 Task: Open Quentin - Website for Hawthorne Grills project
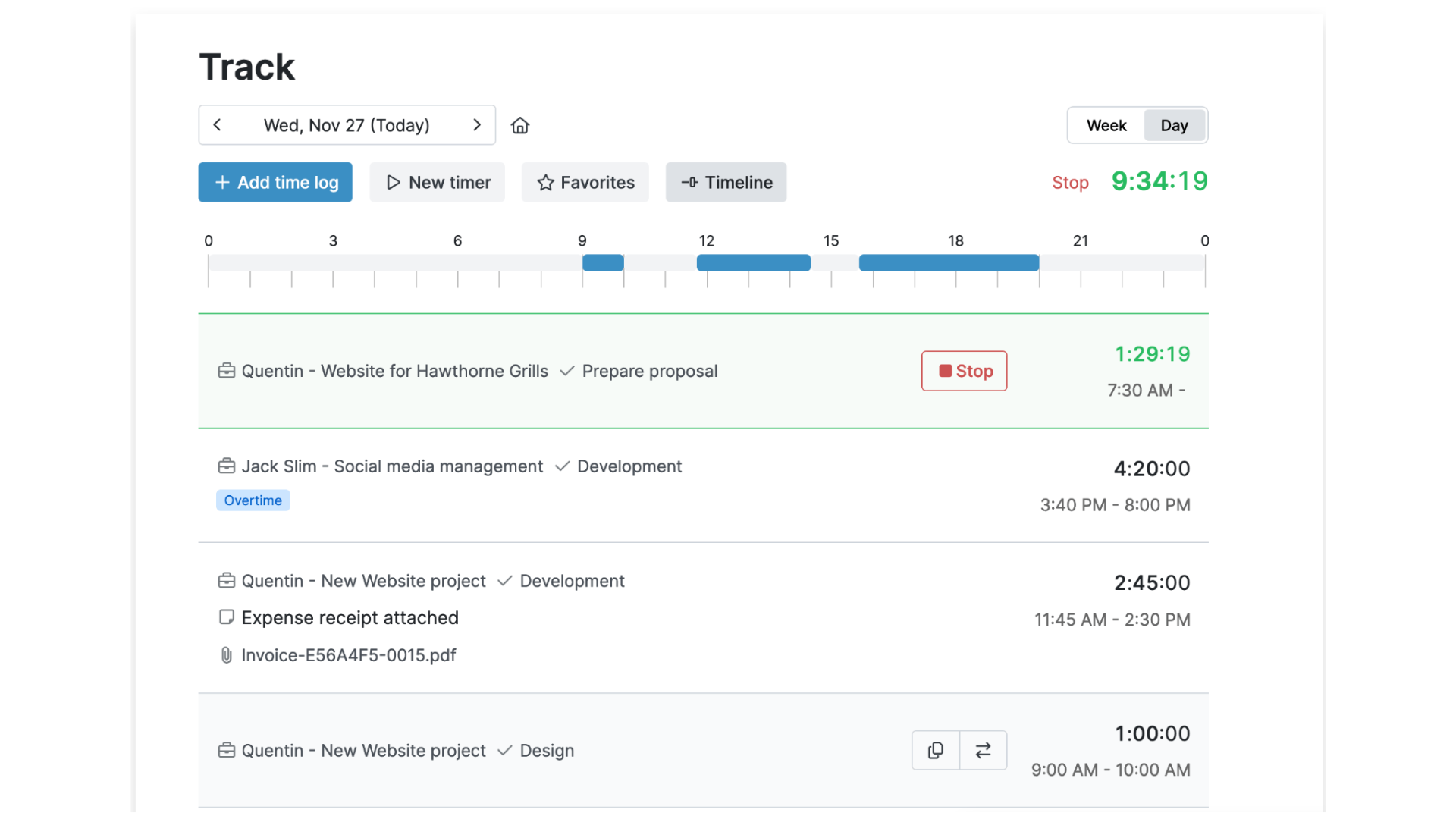click(394, 371)
